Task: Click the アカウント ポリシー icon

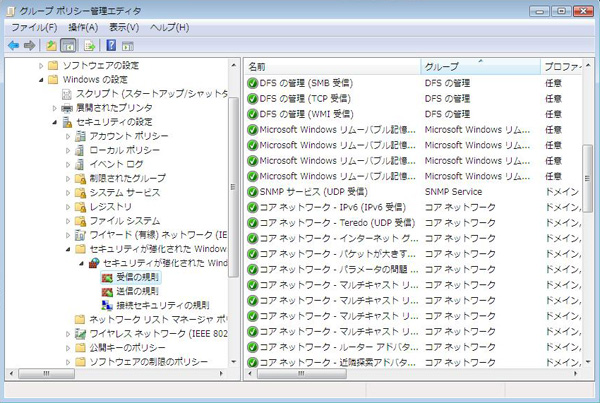Action: click(x=80, y=136)
